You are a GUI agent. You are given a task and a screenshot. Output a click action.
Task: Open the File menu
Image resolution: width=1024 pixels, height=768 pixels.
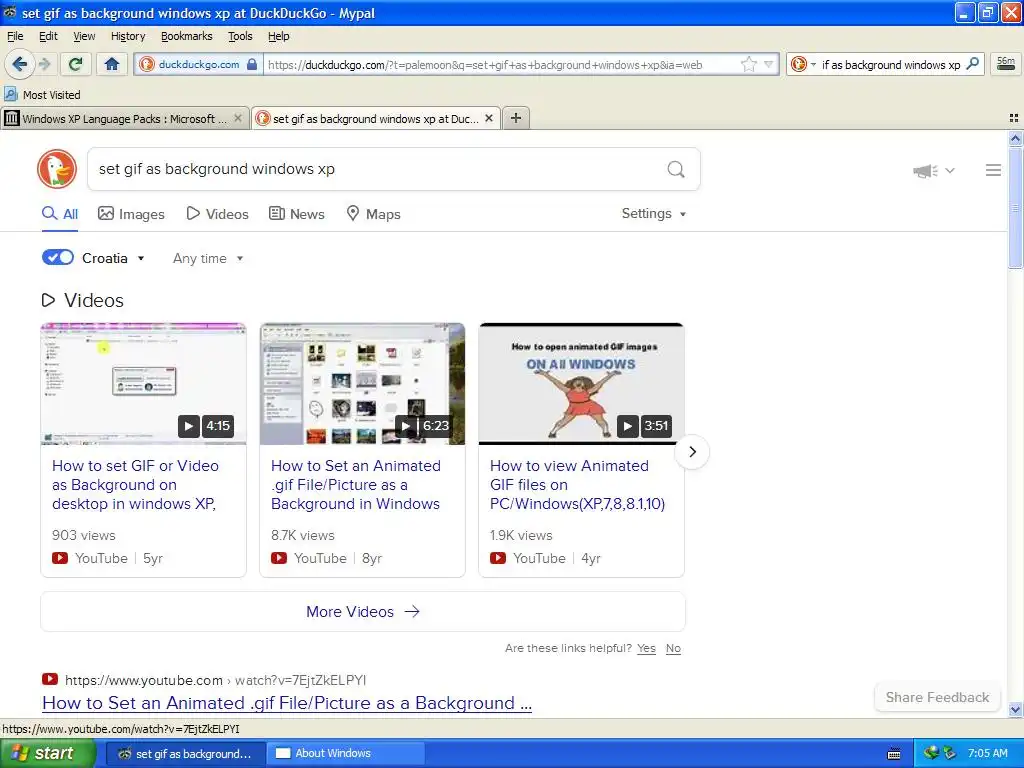tap(15, 36)
